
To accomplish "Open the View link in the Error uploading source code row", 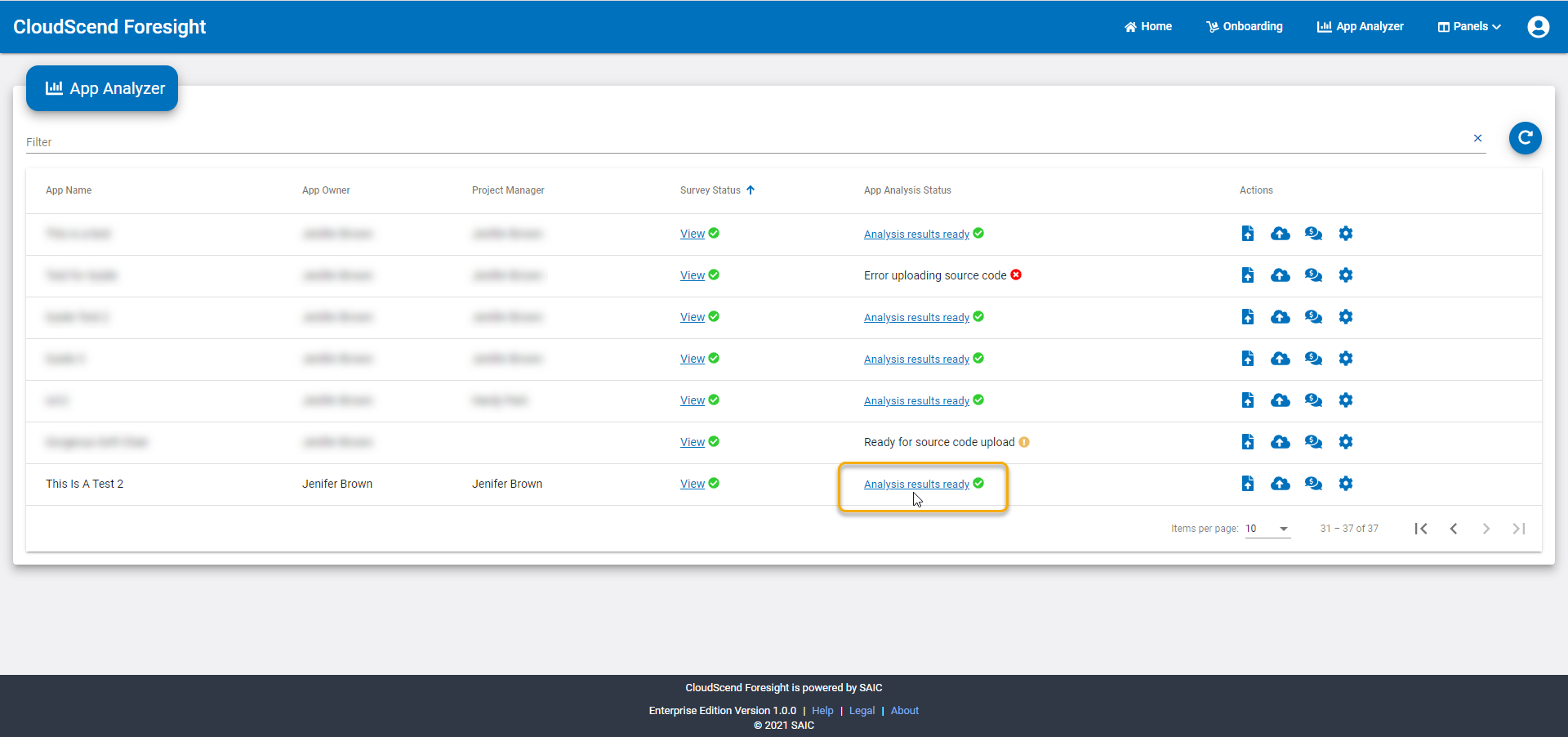I will click(x=693, y=275).
